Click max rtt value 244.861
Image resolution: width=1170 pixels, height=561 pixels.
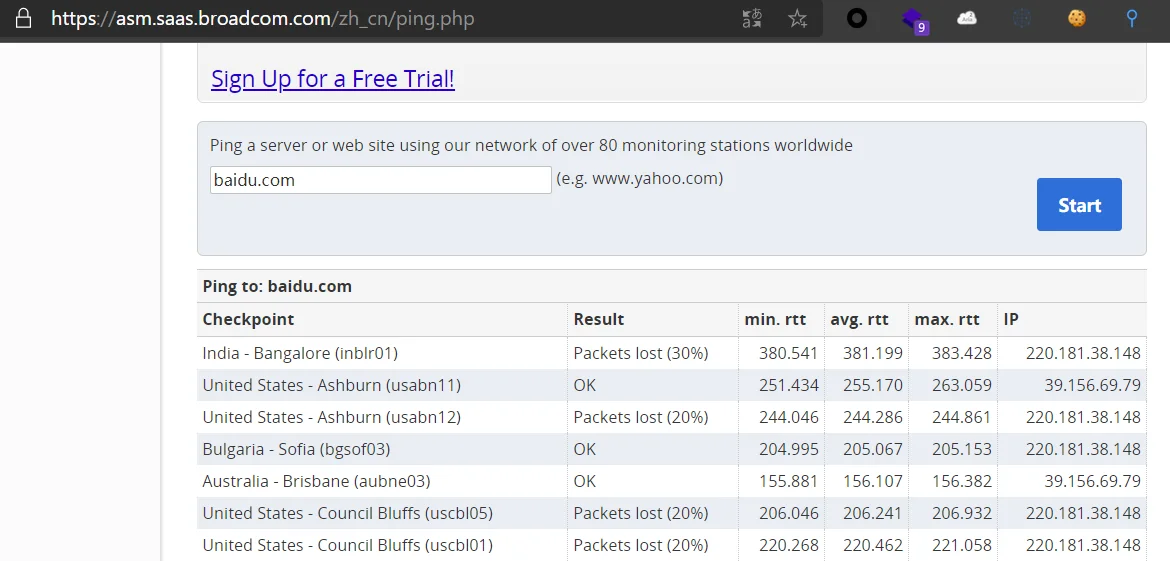coord(962,418)
